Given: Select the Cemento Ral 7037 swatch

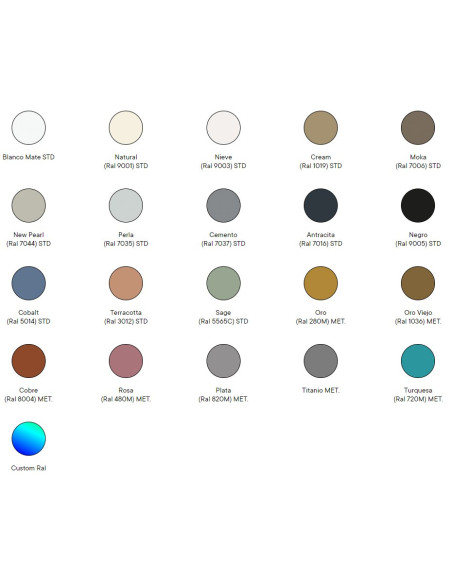Looking at the screenshot, I should tap(223, 206).
